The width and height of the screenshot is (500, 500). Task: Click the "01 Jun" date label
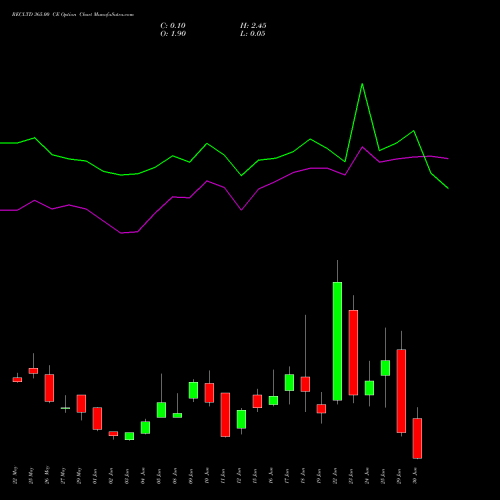[95, 476]
